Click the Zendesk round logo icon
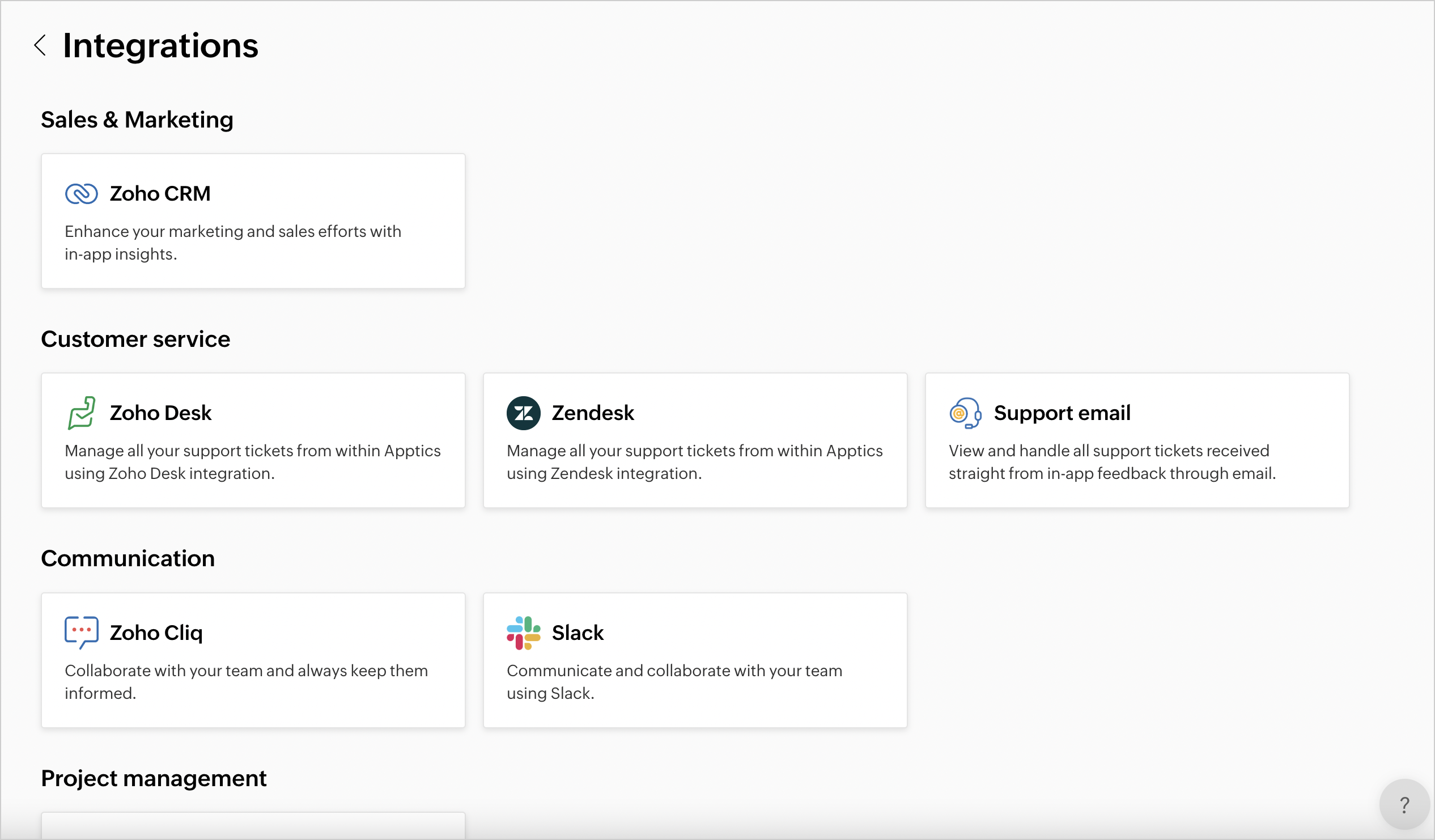 pos(523,413)
